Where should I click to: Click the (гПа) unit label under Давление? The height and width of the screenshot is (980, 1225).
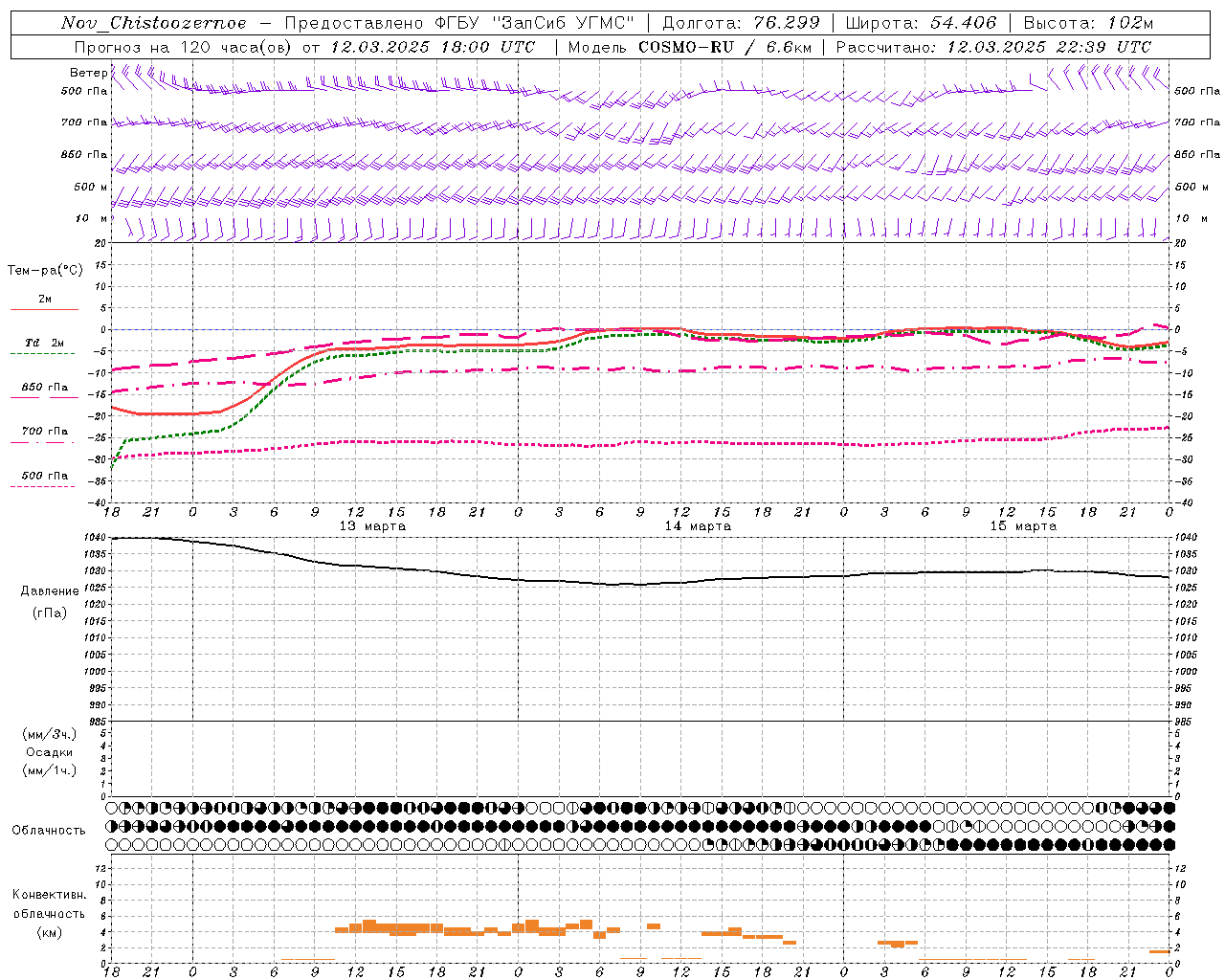(50, 613)
